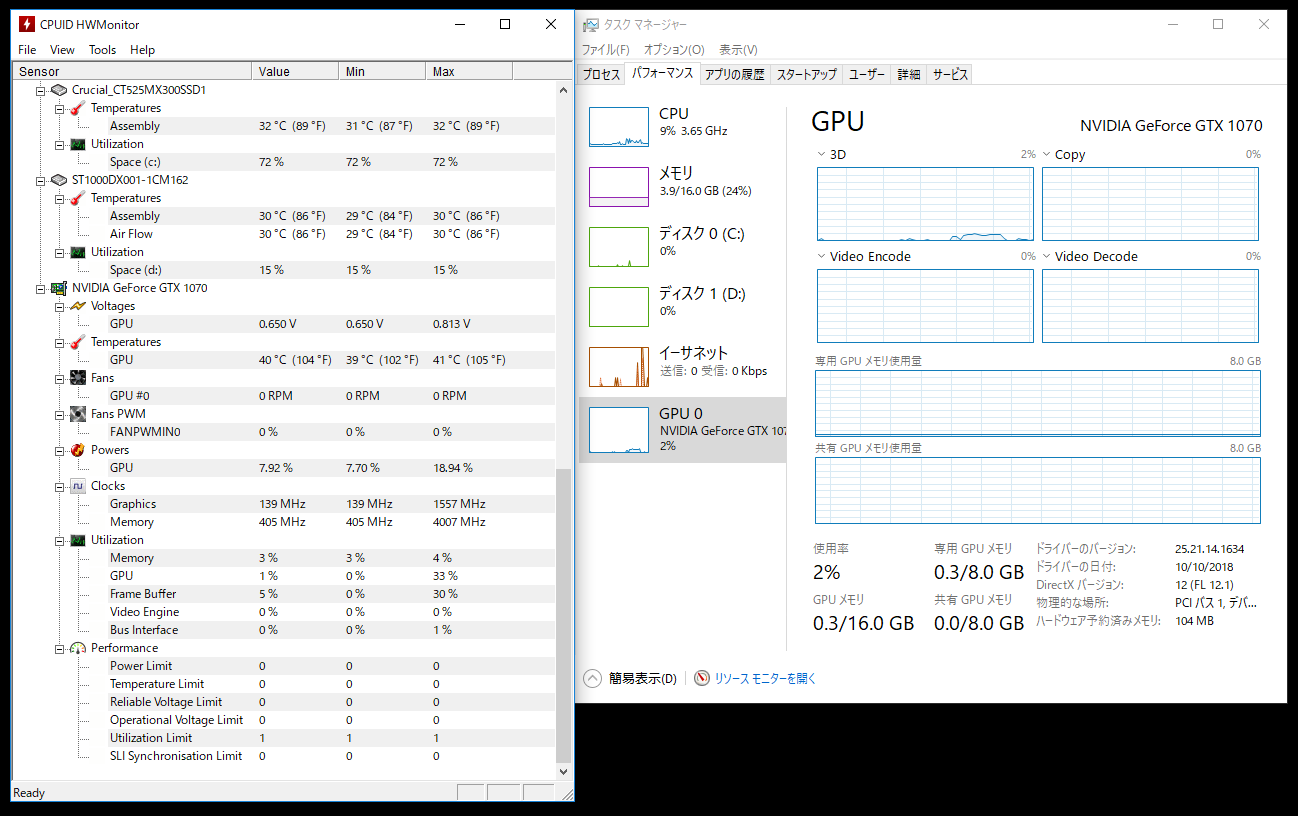1298x816 pixels.
Task: Click the thermometer icon beside Temperatures under NVIDIA GPU
Action: 77,342
